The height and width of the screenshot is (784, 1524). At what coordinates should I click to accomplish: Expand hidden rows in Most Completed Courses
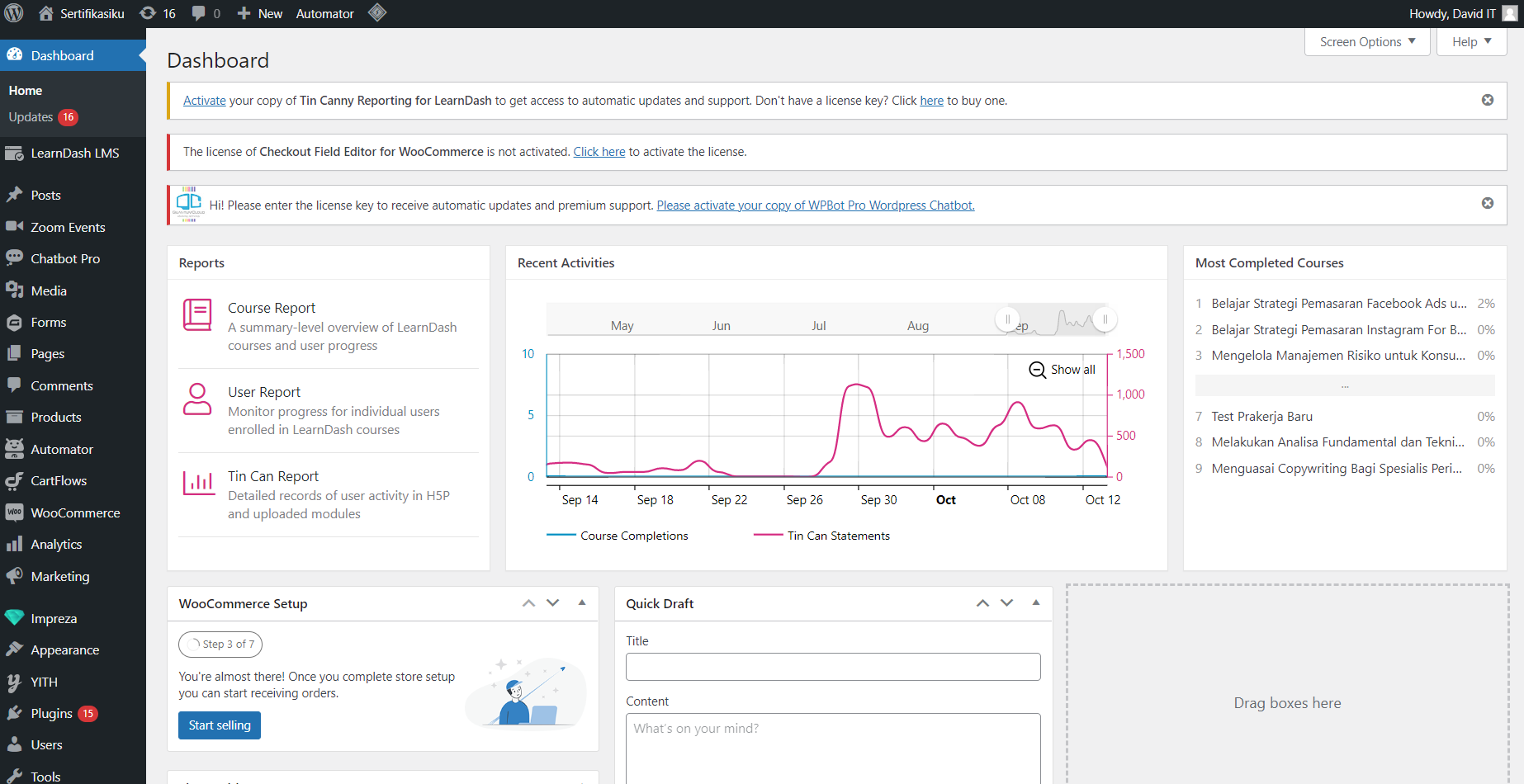tap(1345, 385)
